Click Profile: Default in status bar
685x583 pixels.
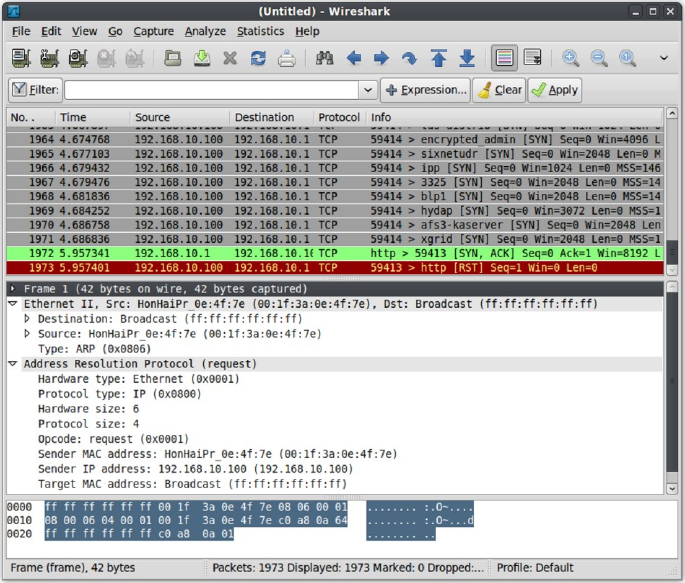(535, 567)
